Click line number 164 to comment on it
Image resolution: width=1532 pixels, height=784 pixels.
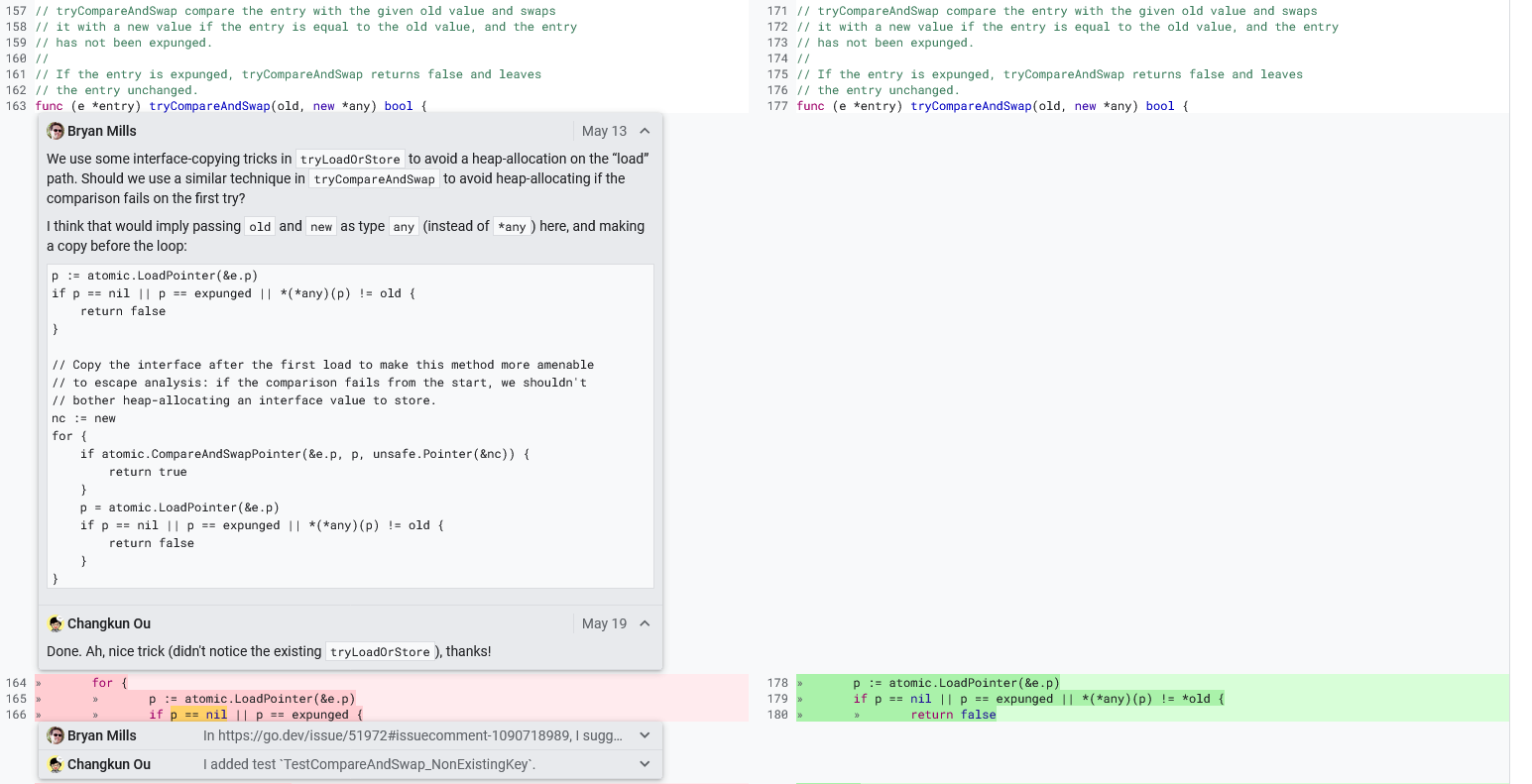pyautogui.click(x=16, y=682)
